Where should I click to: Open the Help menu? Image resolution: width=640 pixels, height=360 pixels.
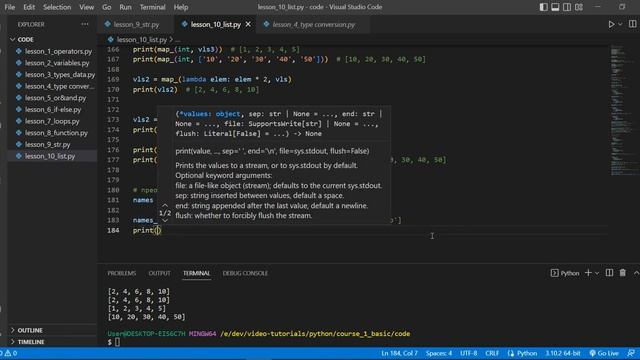[181, 7]
